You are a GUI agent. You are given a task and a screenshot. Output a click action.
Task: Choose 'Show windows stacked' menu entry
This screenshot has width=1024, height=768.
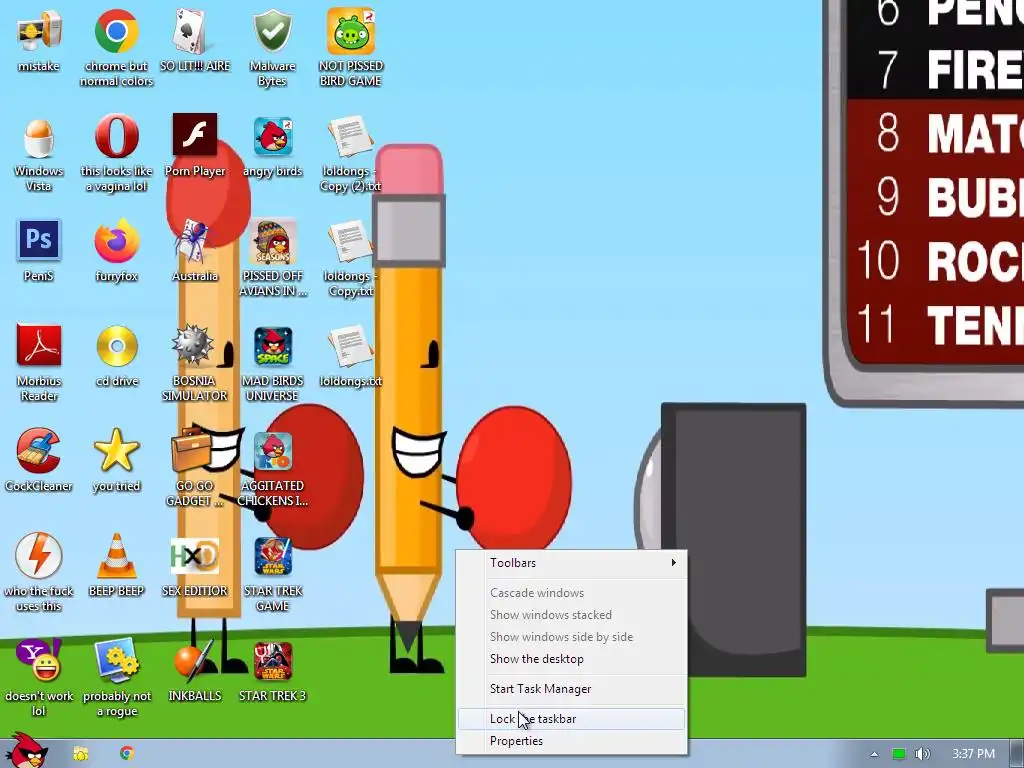(x=571, y=615)
